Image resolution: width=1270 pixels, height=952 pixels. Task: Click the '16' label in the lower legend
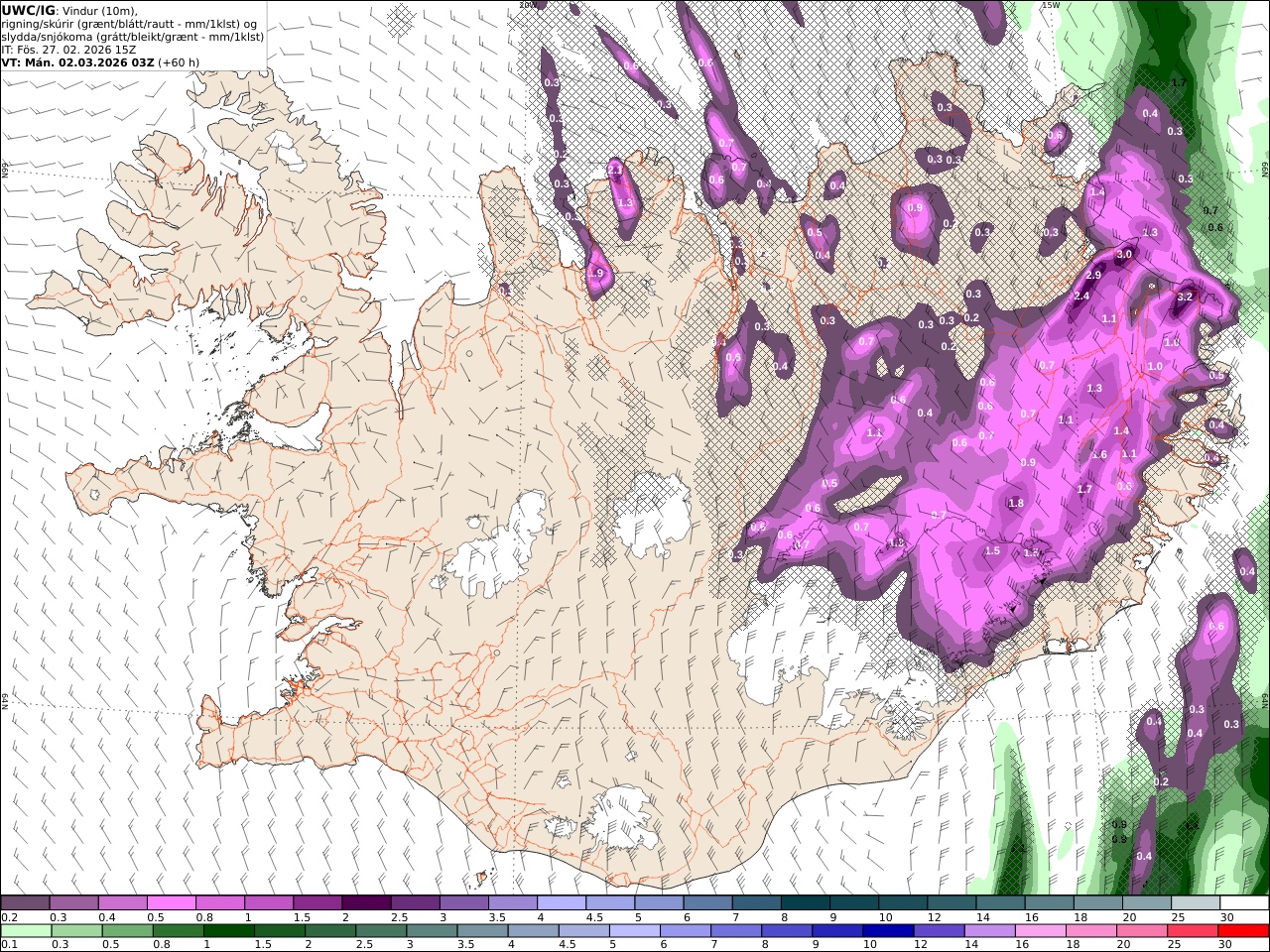[1022, 944]
